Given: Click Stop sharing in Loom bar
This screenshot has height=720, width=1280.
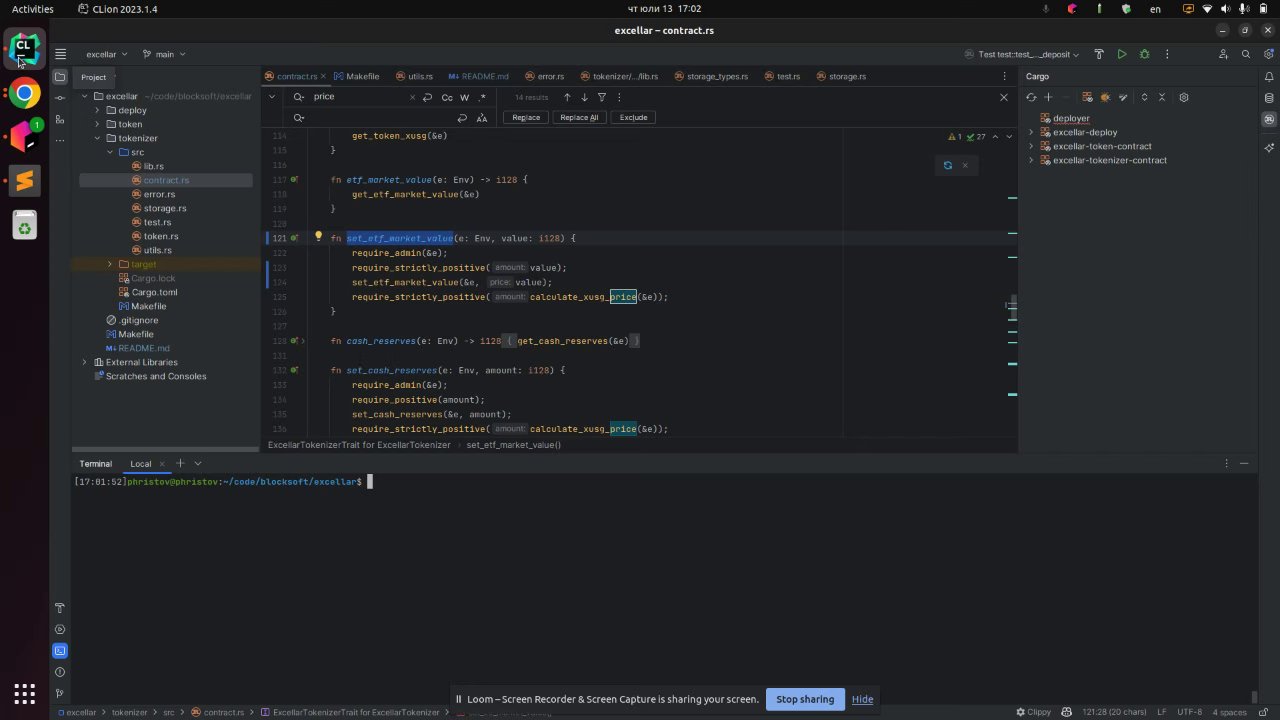Looking at the screenshot, I should (x=805, y=699).
